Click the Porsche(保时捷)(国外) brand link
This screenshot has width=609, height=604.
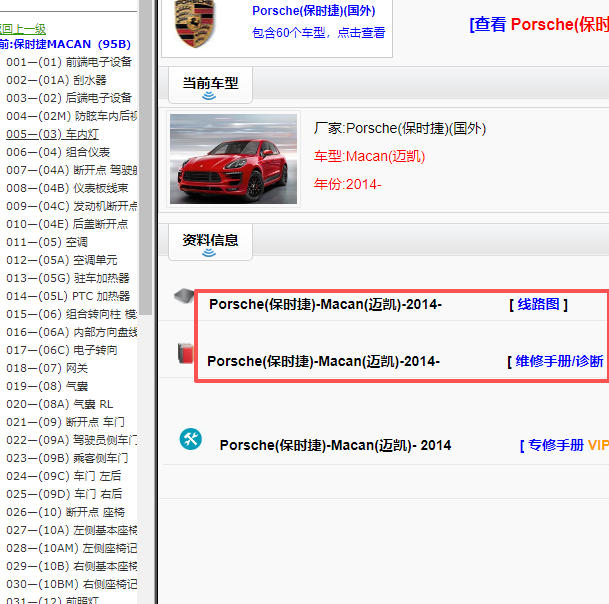[314, 10]
